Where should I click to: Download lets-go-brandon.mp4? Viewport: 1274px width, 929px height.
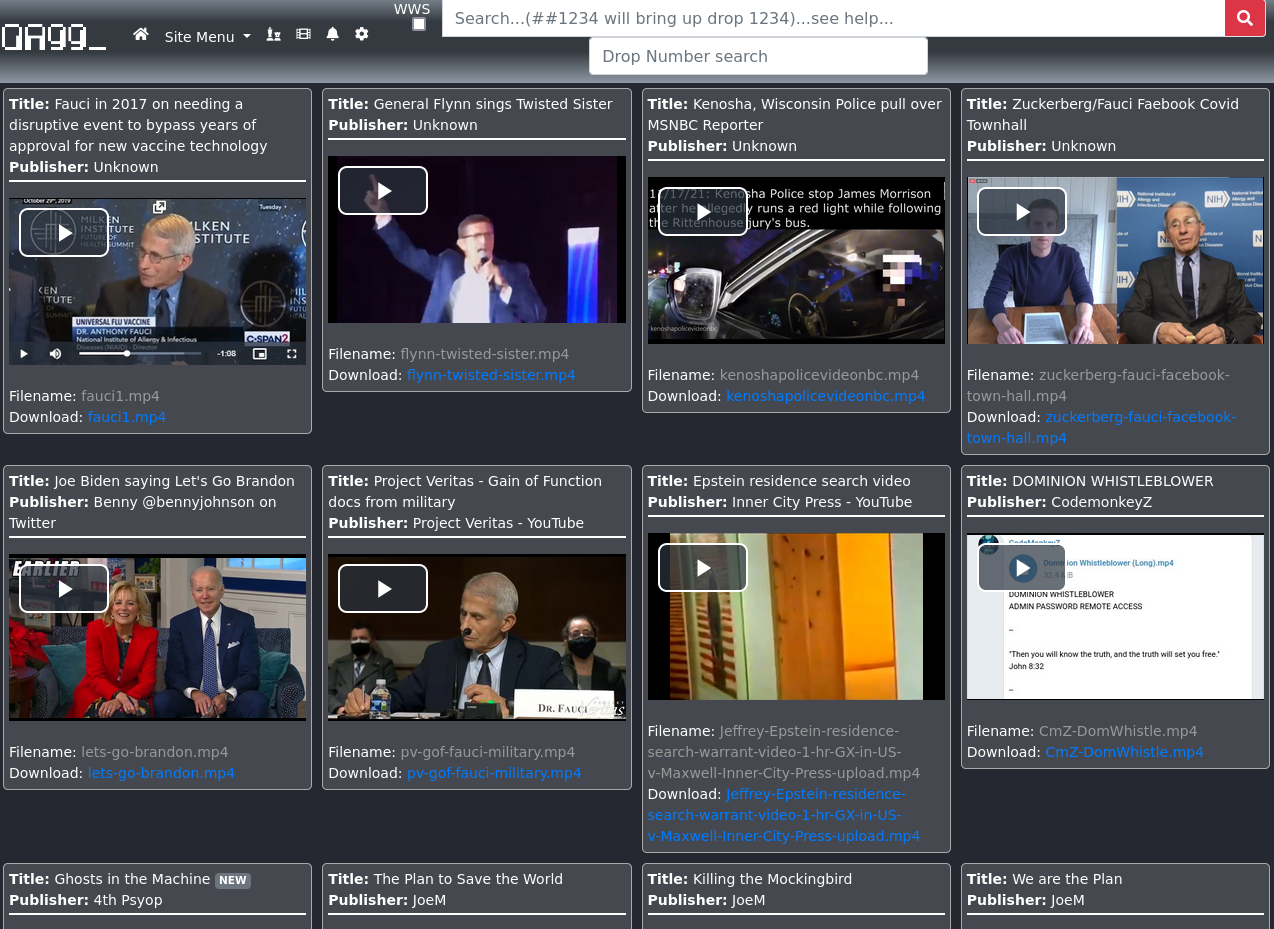click(162, 773)
